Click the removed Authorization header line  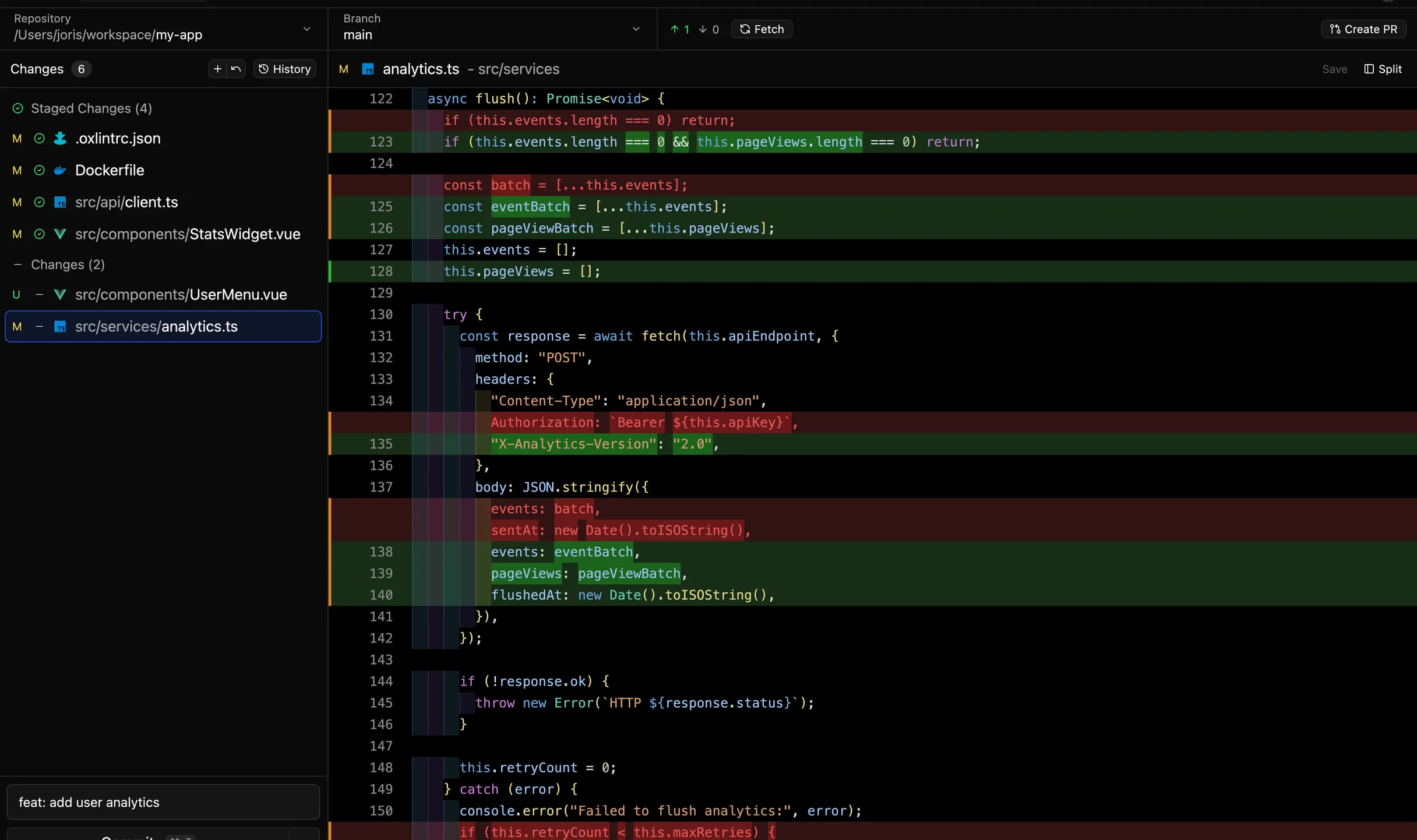[x=873, y=422]
